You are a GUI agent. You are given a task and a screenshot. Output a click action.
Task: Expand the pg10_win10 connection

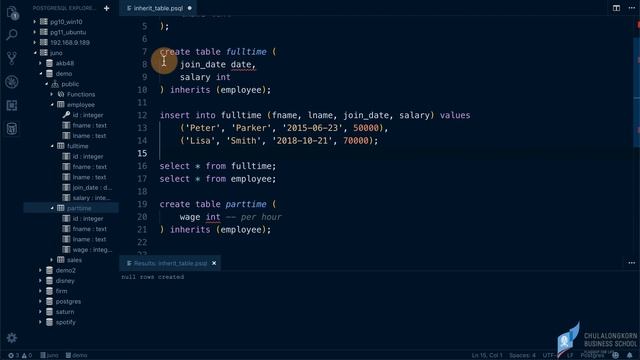(x=35, y=22)
